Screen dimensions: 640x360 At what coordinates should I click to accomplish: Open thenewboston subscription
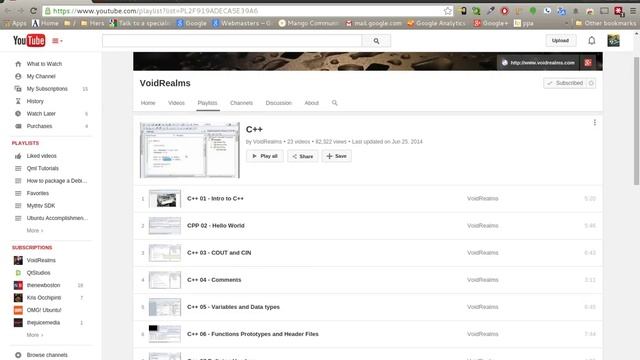pos(43,285)
